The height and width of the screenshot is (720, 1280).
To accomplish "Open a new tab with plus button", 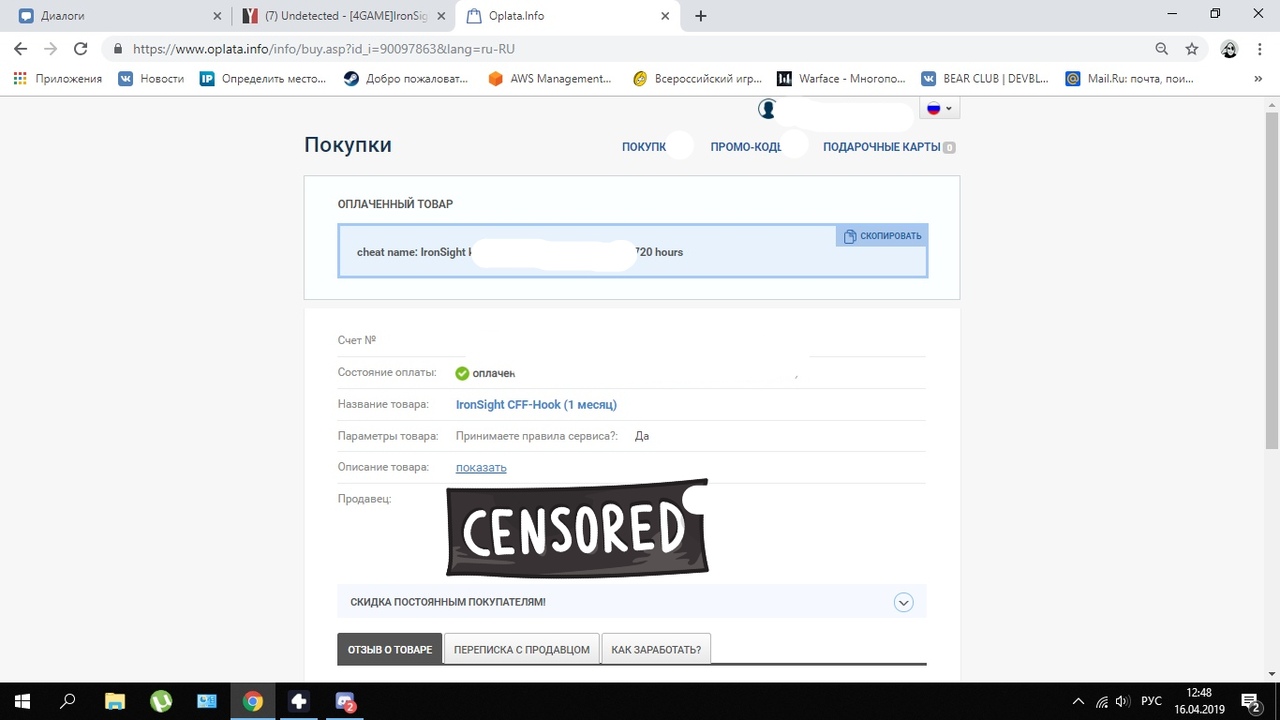I will (700, 16).
